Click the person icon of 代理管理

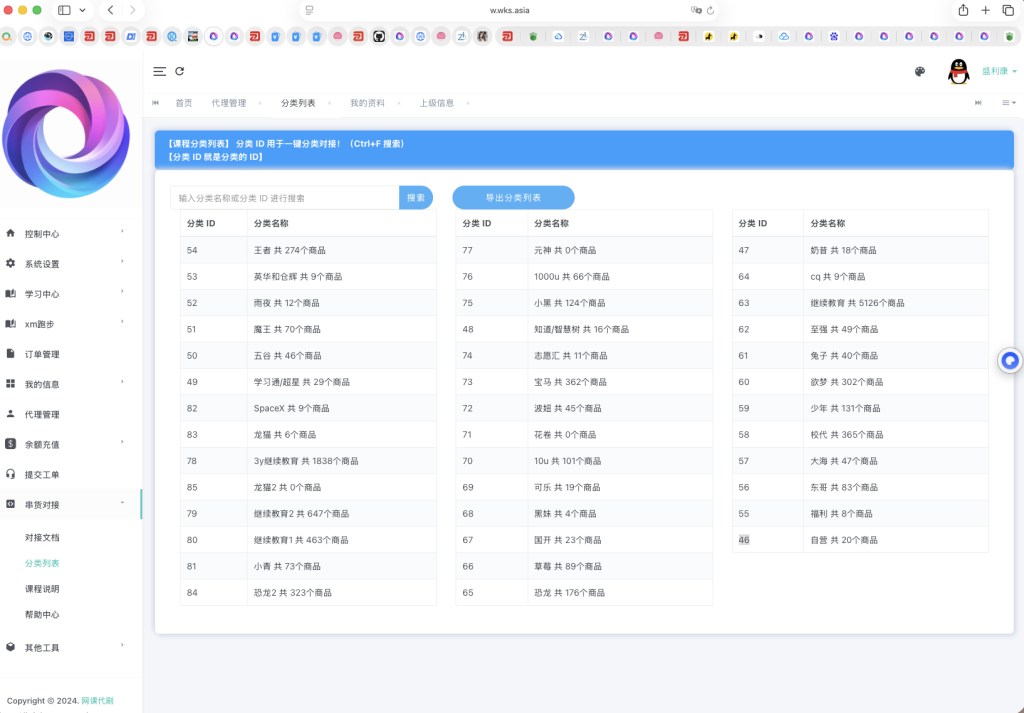10,413
